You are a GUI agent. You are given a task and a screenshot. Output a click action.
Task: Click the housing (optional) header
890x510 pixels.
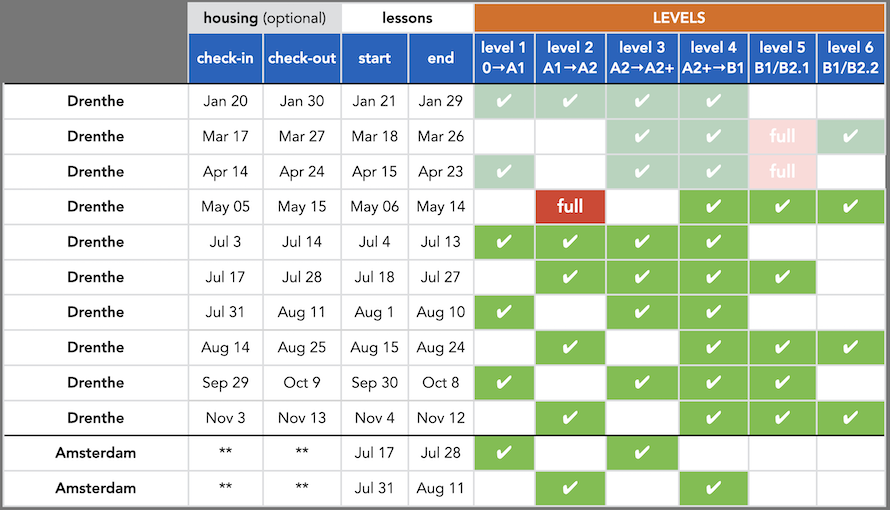pos(265,18)
